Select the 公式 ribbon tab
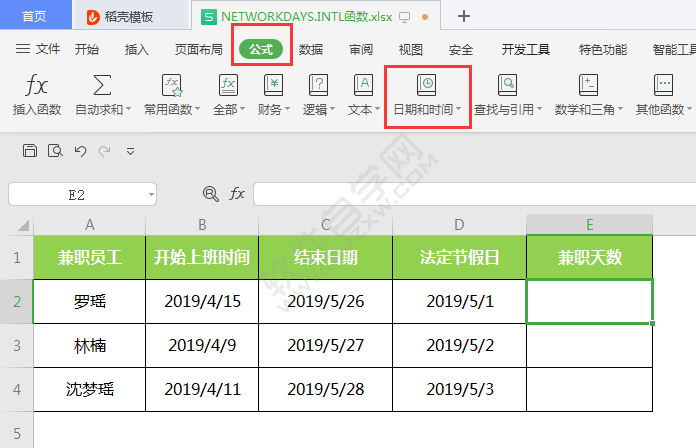 click(x=261, y=49)
